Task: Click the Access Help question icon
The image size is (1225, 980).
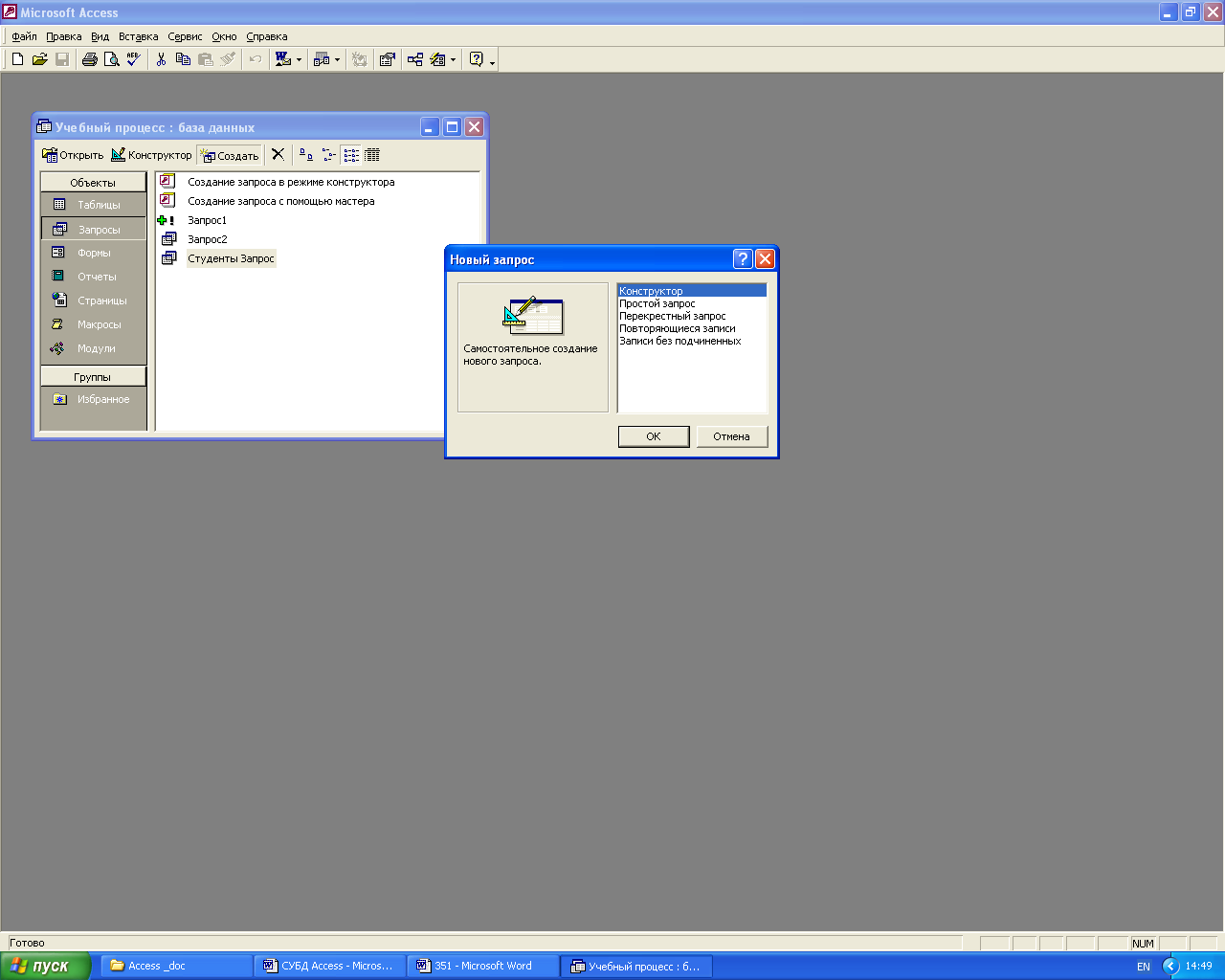Action: [x=476, y=59]
